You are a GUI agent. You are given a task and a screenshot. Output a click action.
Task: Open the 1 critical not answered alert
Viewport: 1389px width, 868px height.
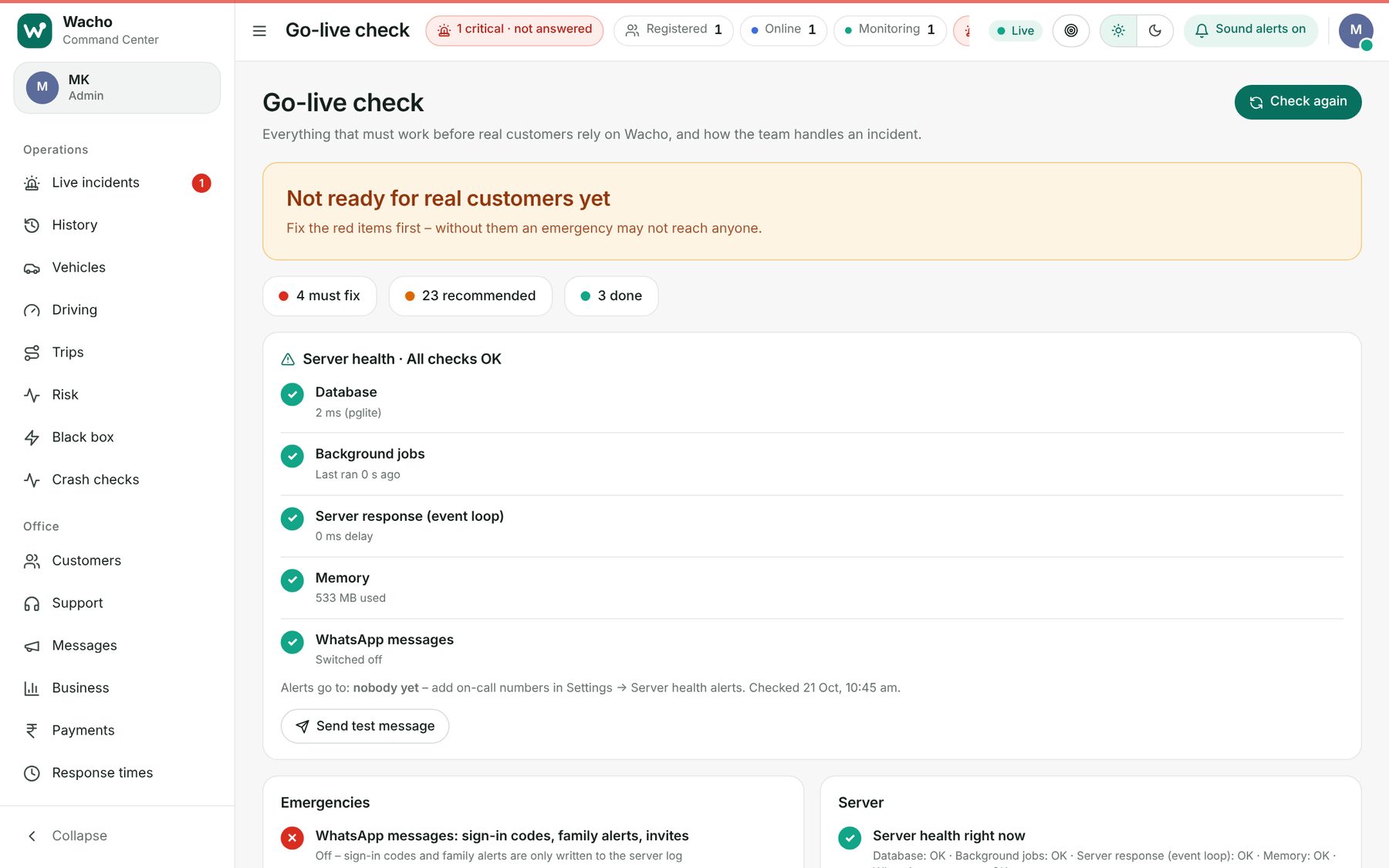(515, 31)
